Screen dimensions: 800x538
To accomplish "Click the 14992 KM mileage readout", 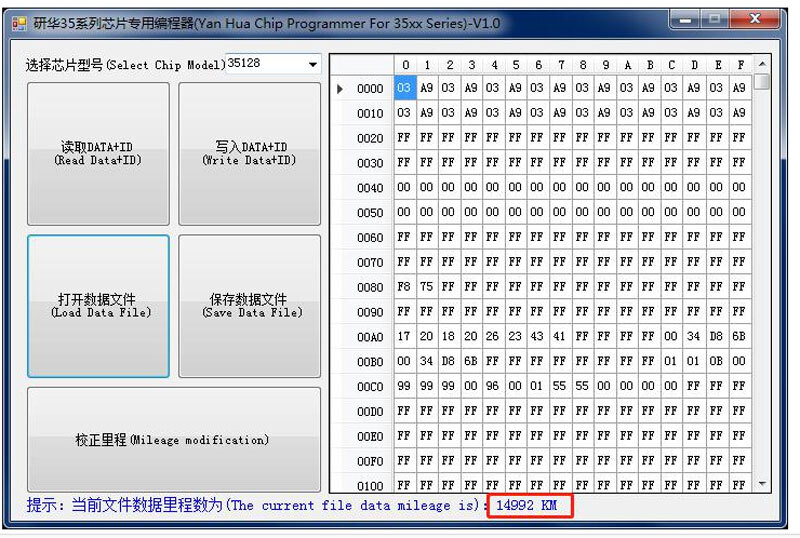I will pyautogui.click(x=530, y=506).
